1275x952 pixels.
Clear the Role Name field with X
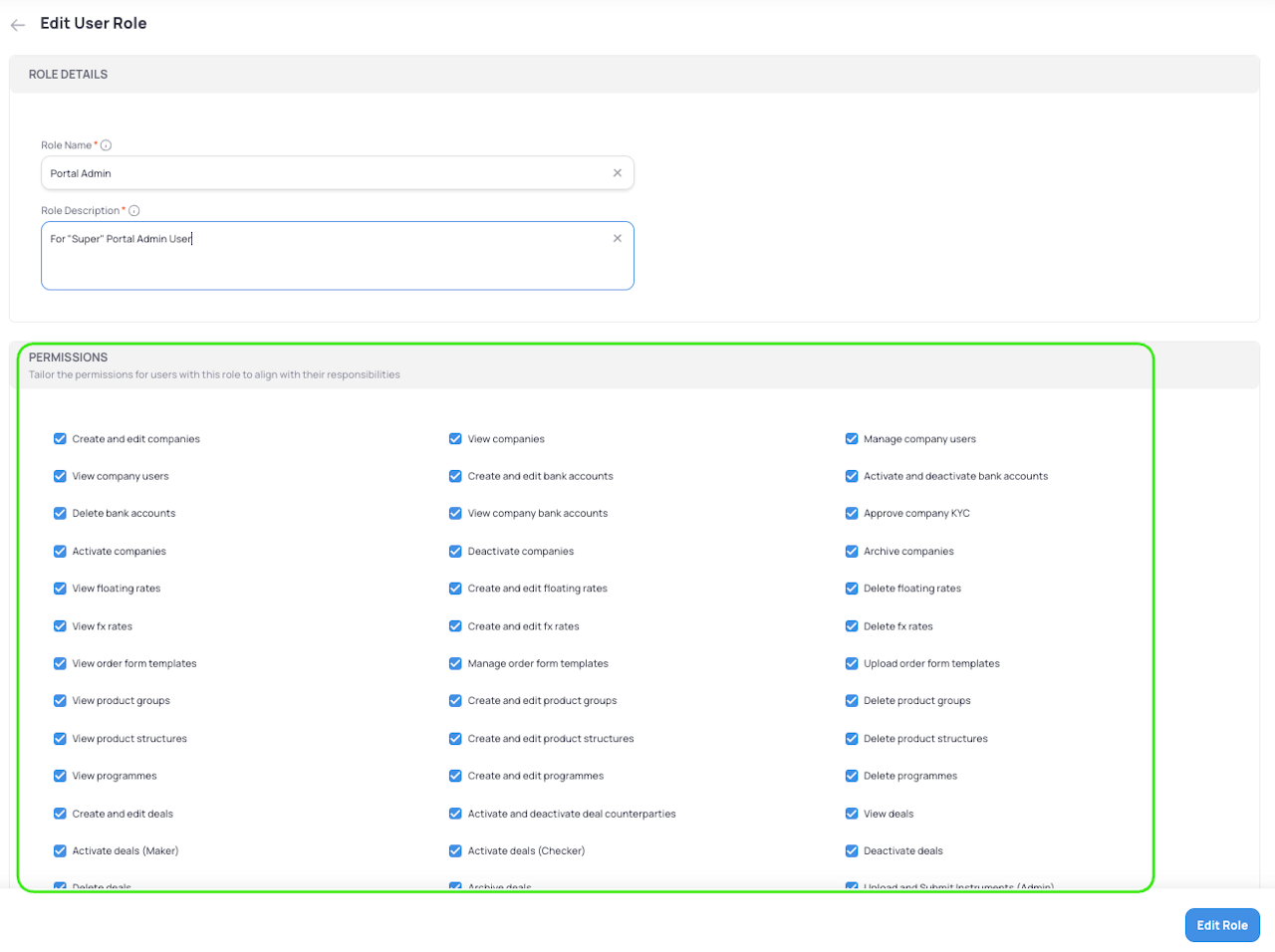[618, 173]
